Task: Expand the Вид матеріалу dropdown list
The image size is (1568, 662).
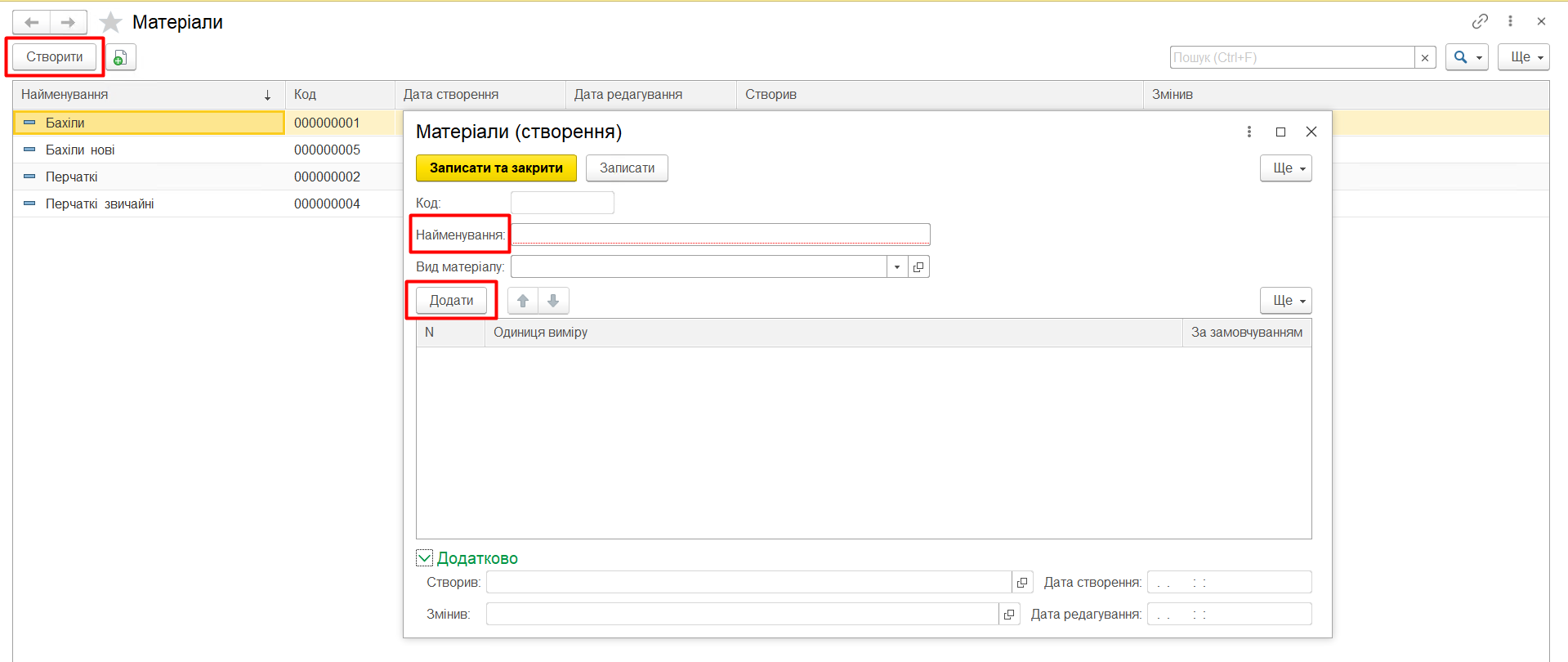Action: 897,267
